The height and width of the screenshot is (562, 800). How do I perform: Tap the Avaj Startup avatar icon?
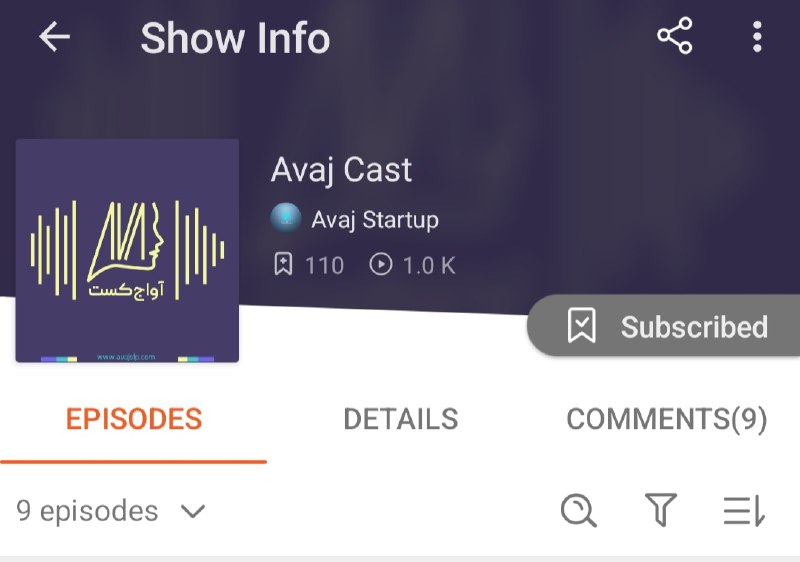point(286,218)
